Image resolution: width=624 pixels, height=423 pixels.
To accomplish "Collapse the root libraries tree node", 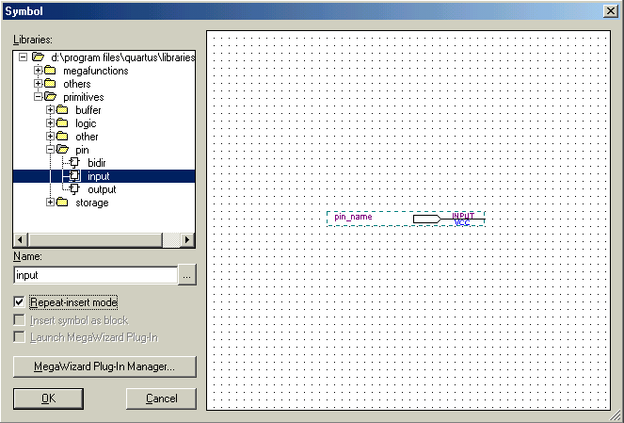I will coord(23,57).
